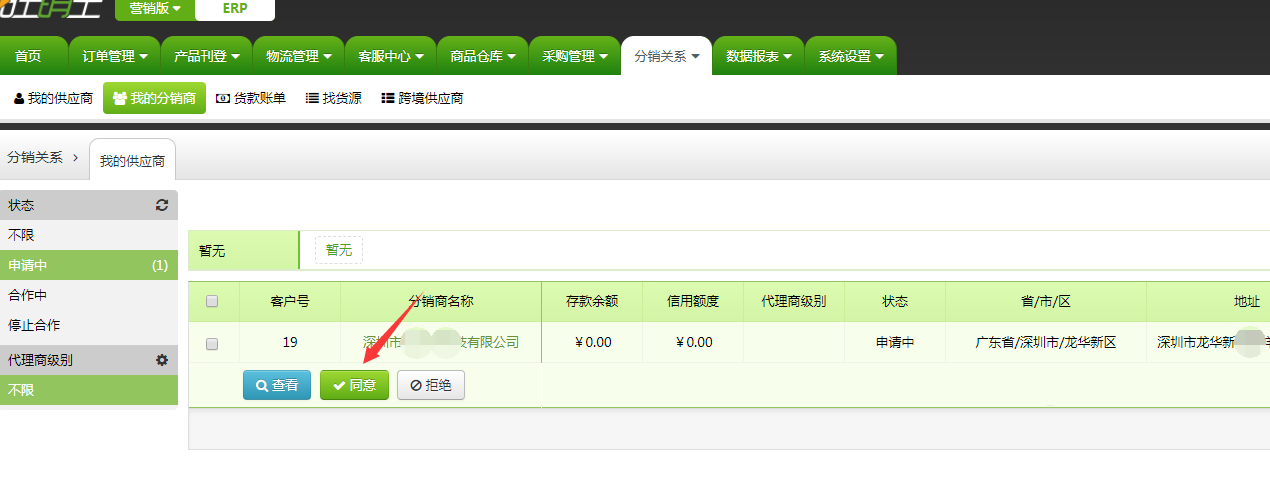1270x485 pixels.
Task: Tick the checkbox for customer row 19
Action: [212, 343]
